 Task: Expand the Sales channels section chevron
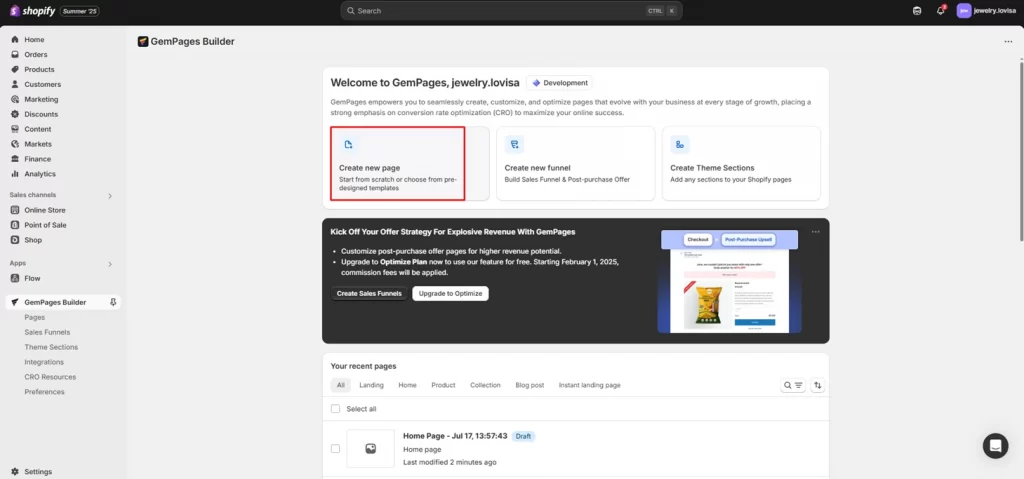110,195
